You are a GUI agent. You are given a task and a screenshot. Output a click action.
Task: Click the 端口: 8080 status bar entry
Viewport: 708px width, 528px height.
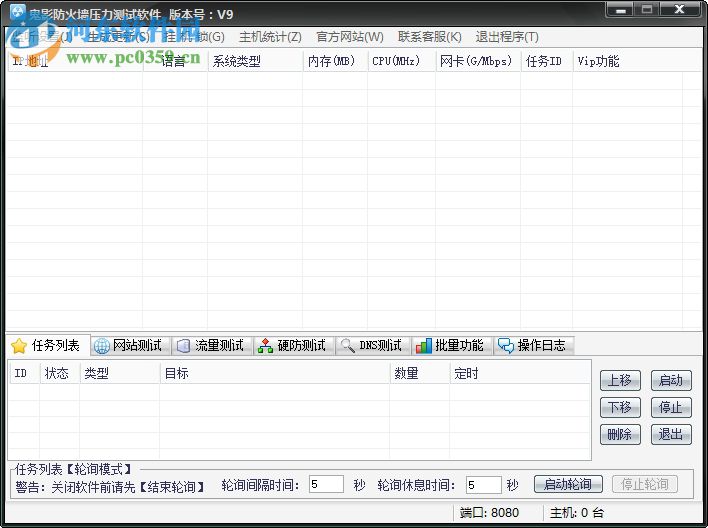coord(489,513)
